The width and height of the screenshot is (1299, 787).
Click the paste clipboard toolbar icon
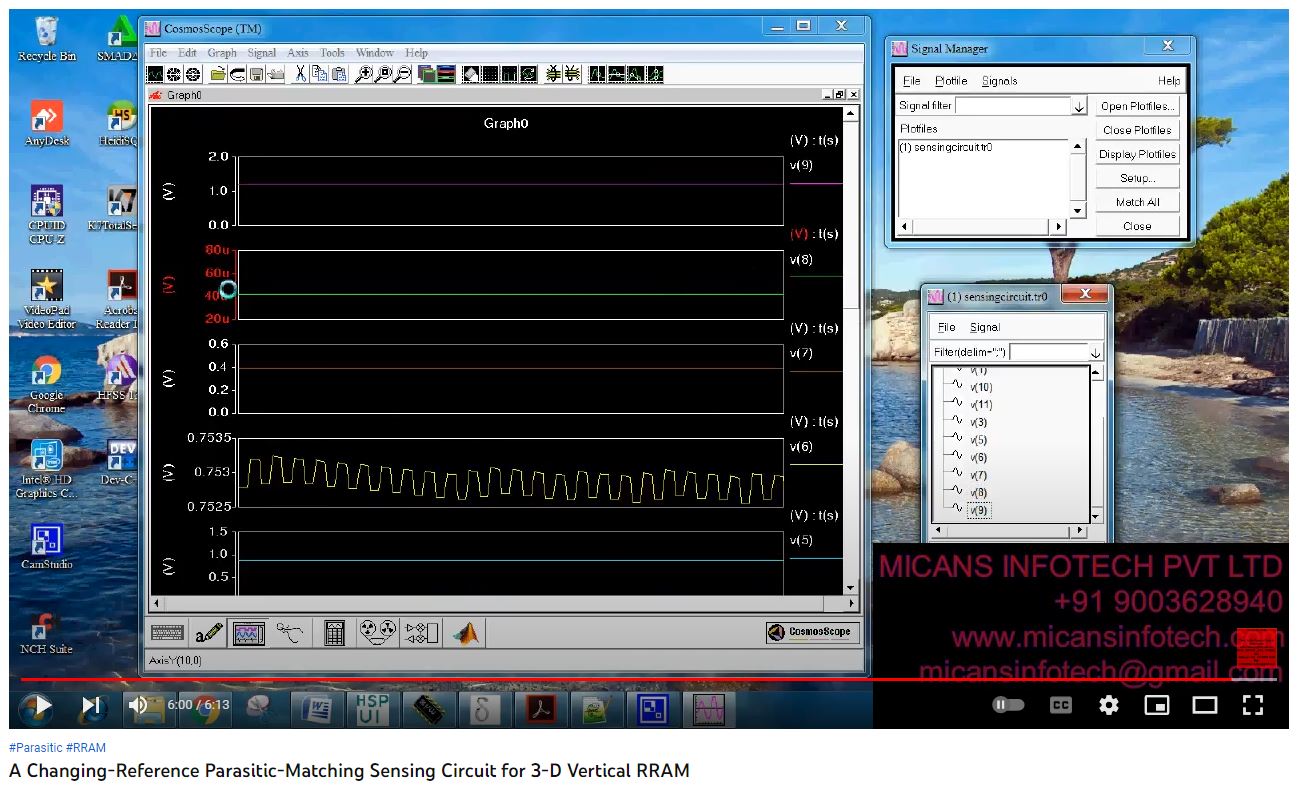[339, 74]
